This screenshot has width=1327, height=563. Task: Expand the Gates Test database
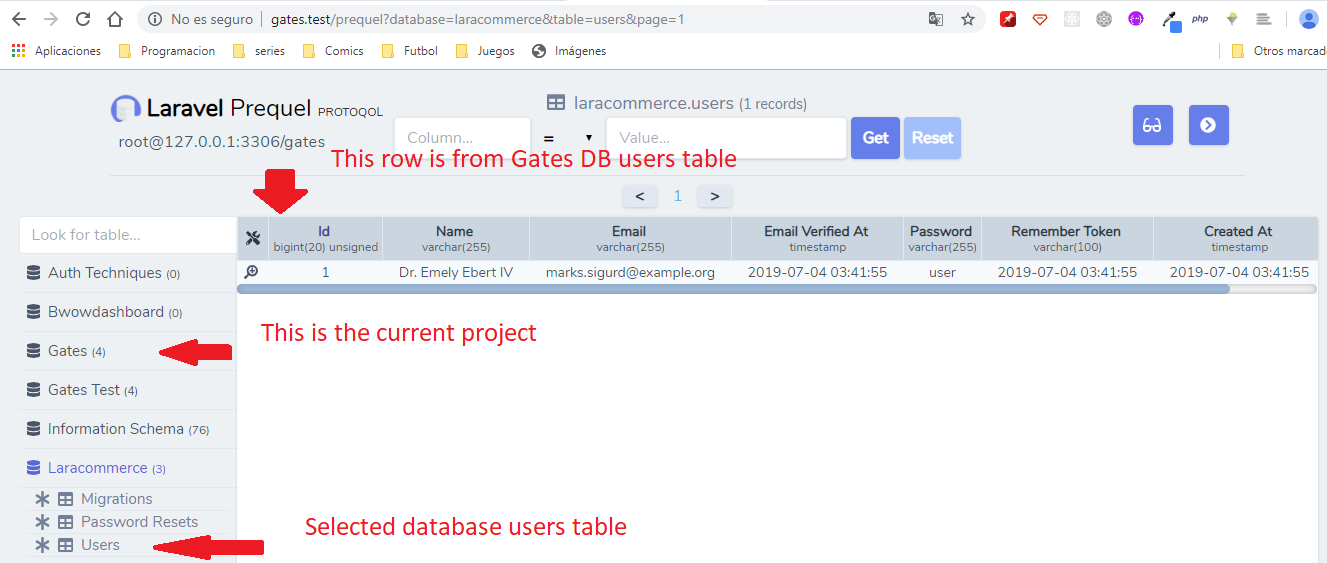tap(127, 390)
